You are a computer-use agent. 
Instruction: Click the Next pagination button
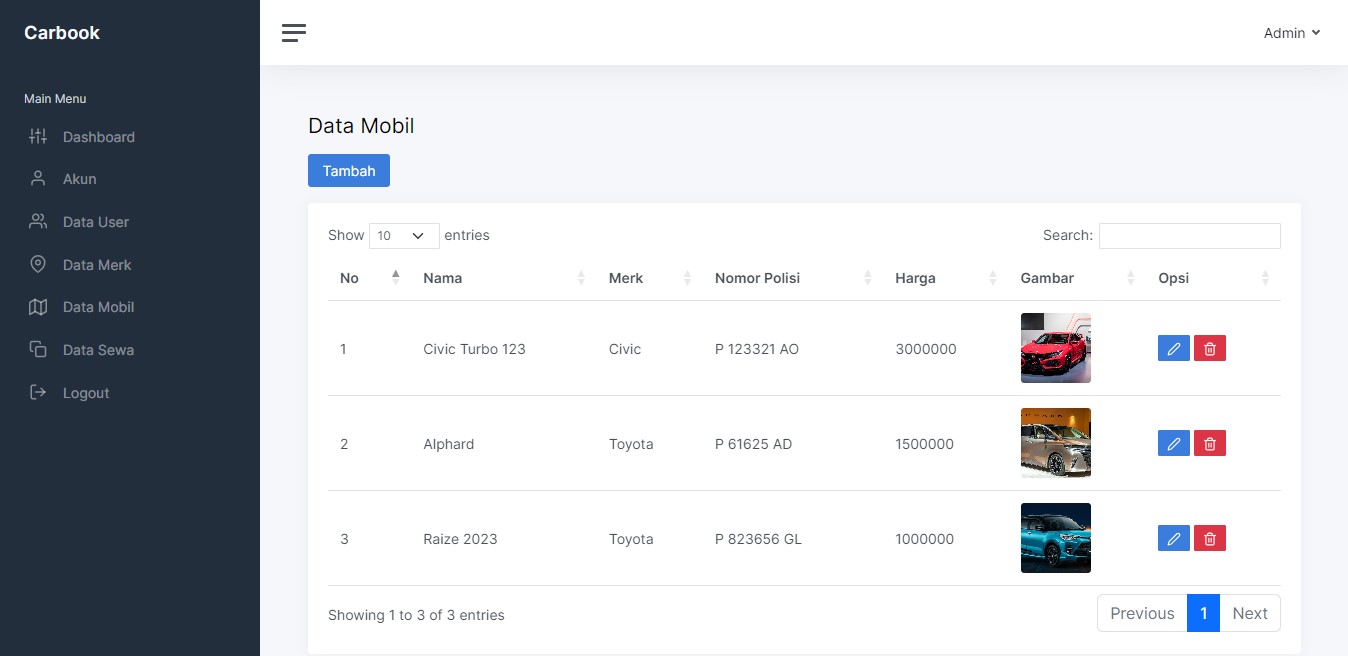[1249, 613]
